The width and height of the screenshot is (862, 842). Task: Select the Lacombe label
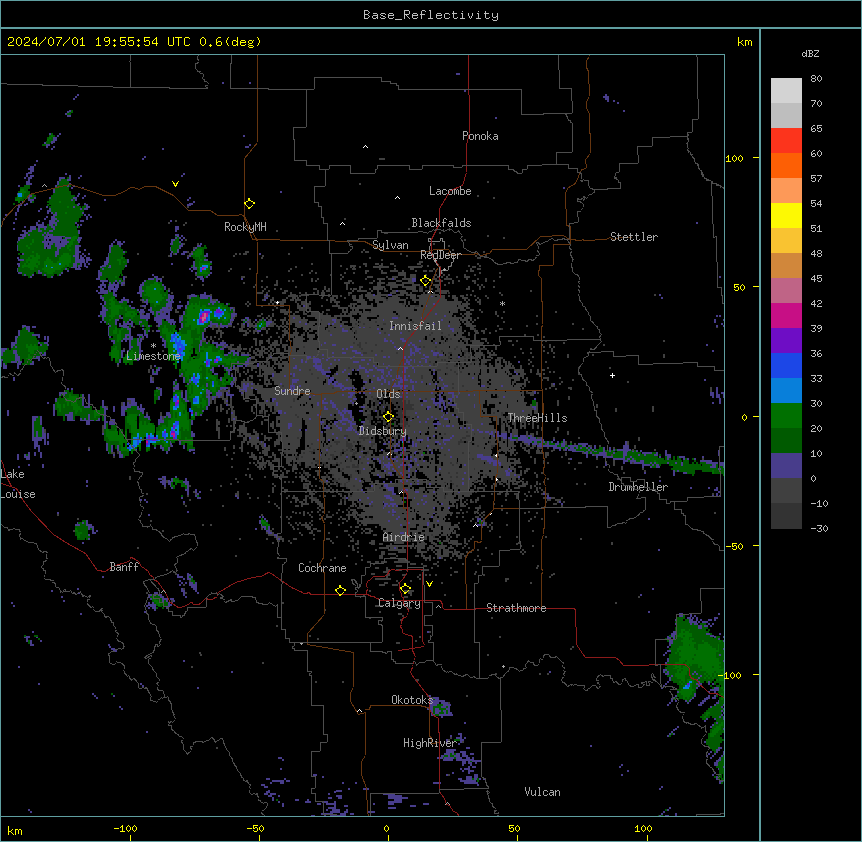click(450, 191)
